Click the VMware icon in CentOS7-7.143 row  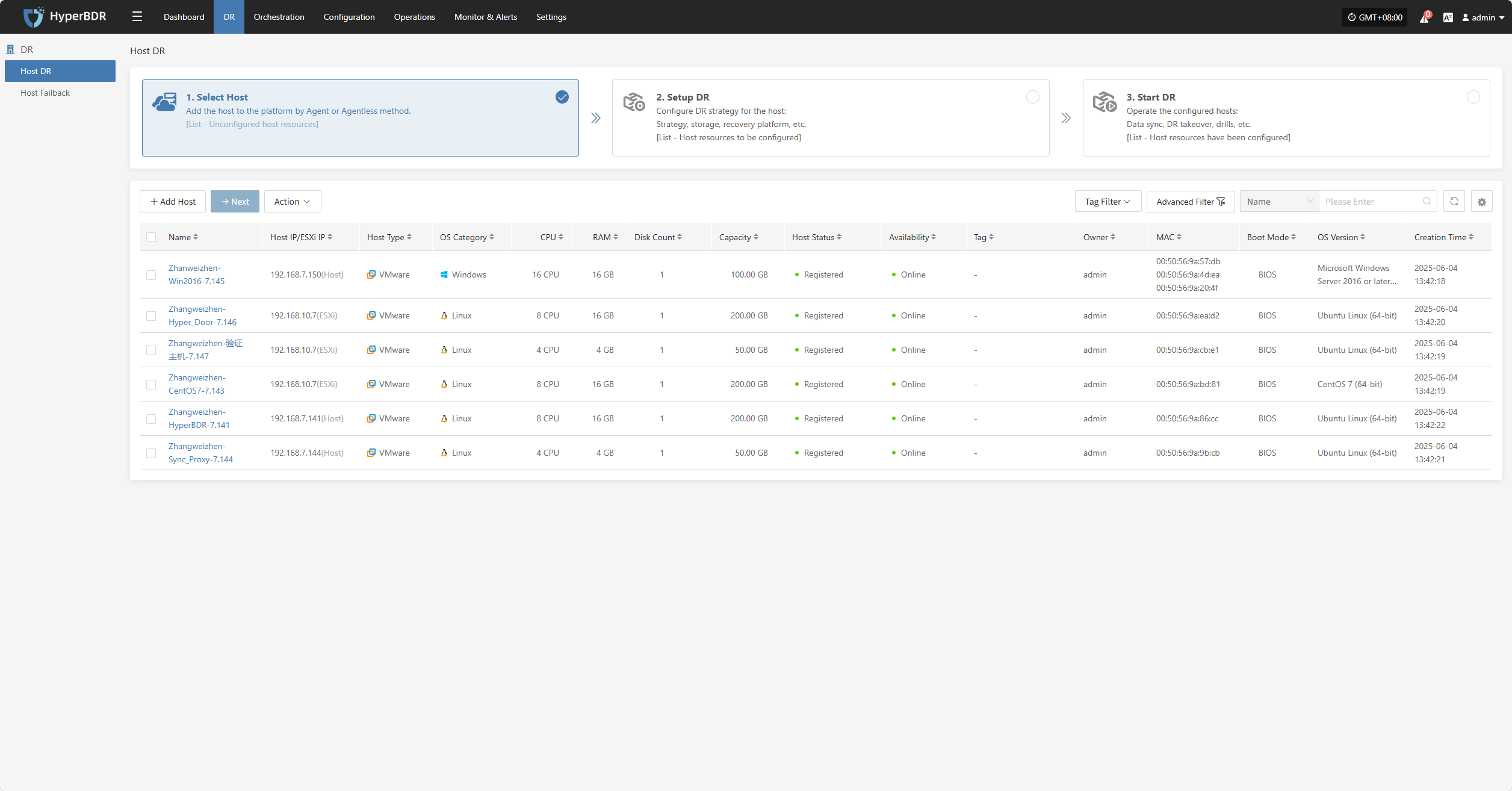(x=371, y=384)
